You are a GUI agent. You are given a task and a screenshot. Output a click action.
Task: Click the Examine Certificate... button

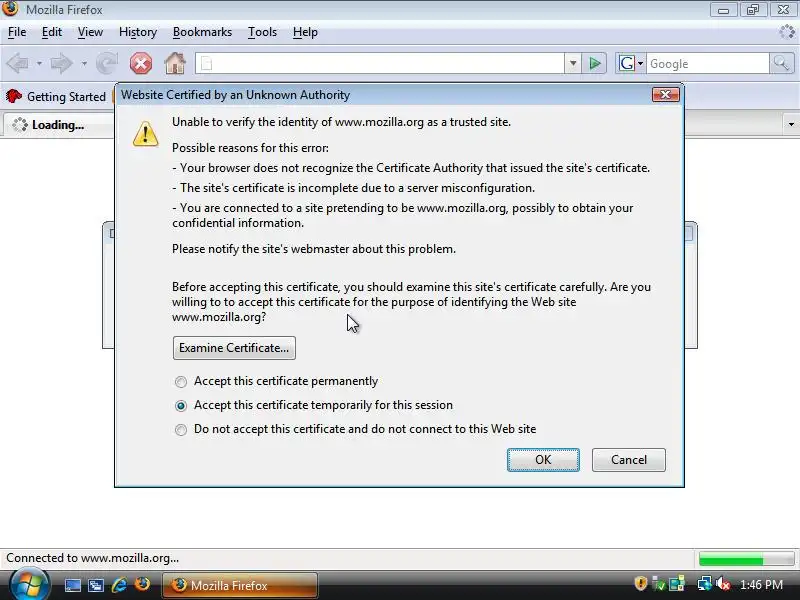click(x=234, y=348)
